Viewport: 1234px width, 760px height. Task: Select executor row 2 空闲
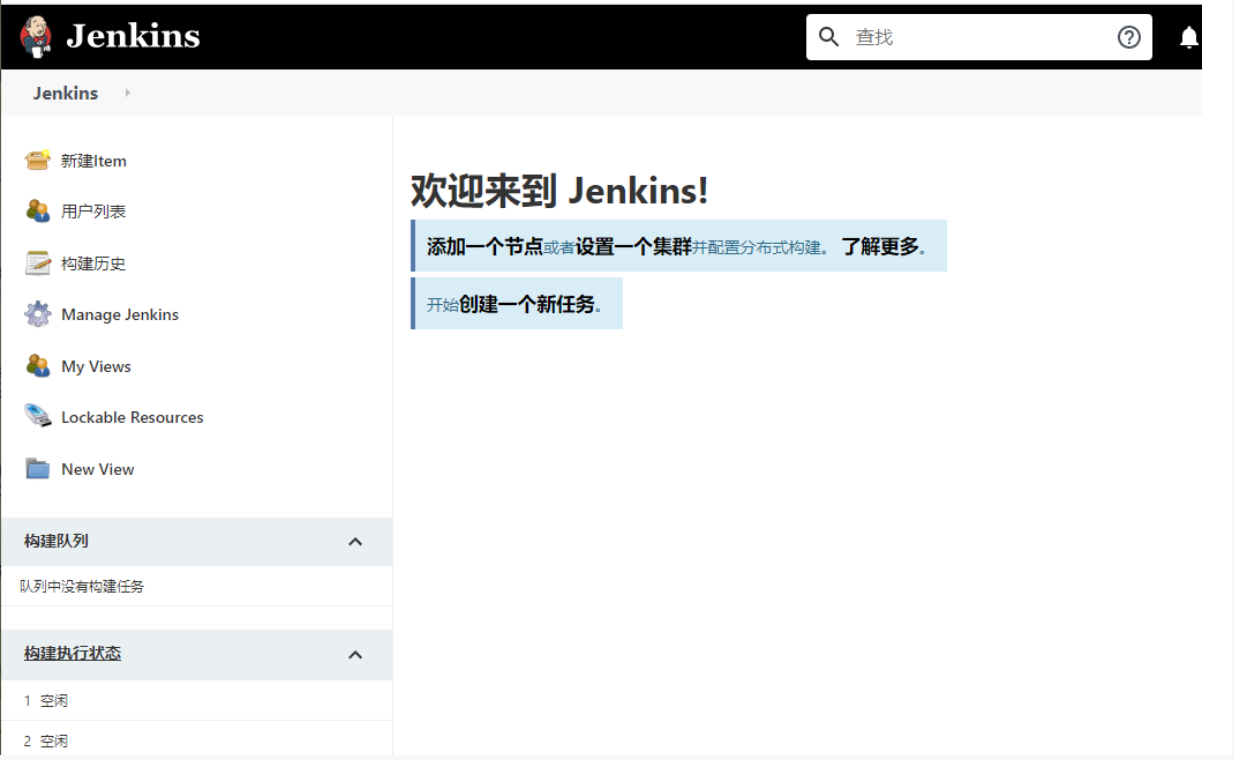pos(196,741)
